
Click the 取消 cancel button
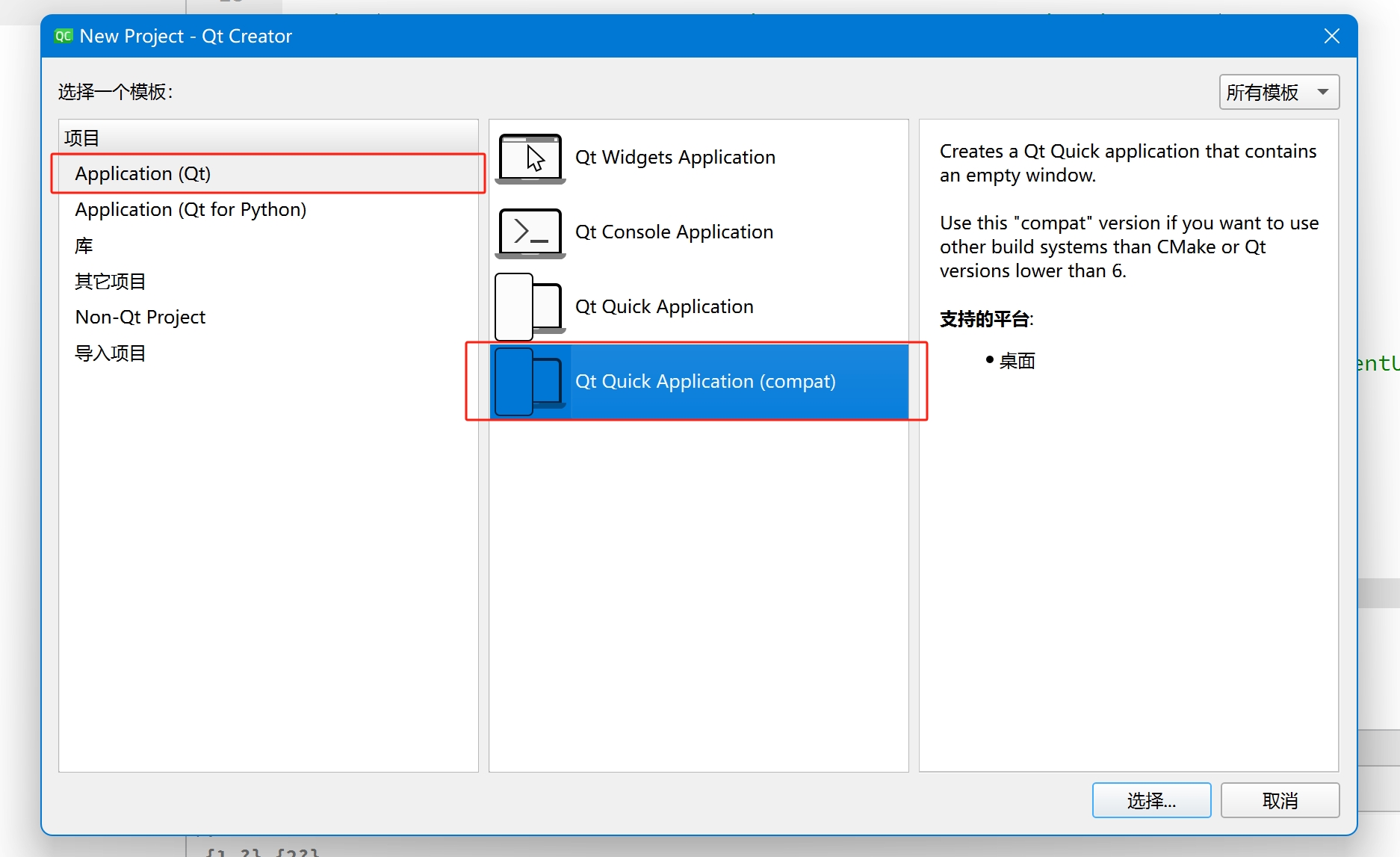click(x=1280, y=800)
